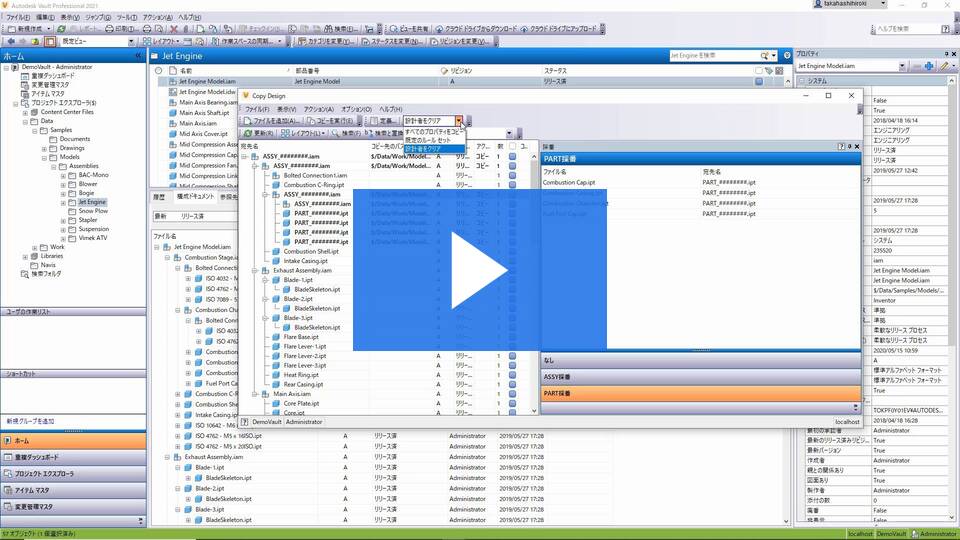This screenshot has width=960, height=540.
Task: Toggle the preview pane icon beside navigation arrows
Action: pyautogui.click(x=50, y=41)
